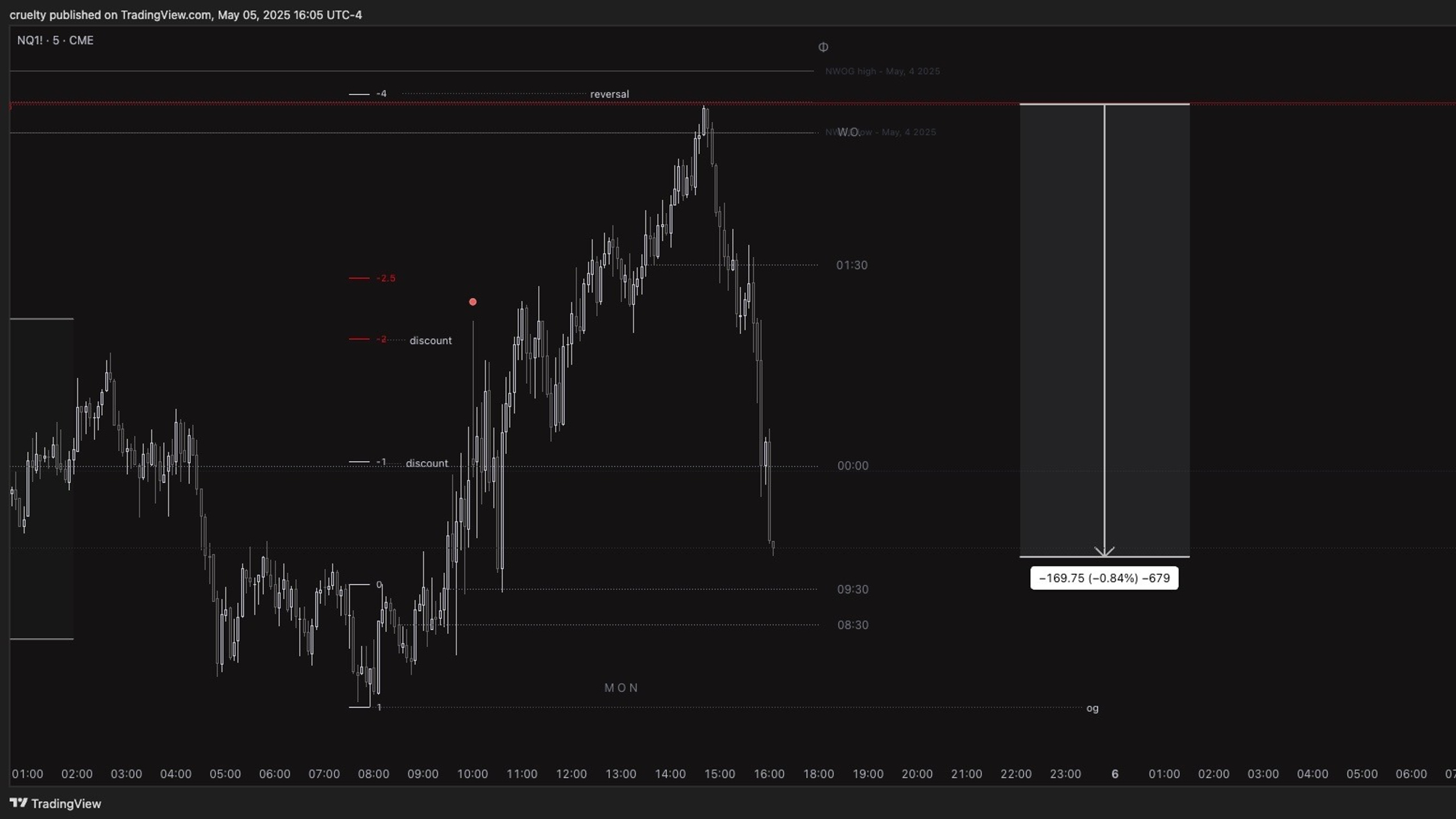Click the 'W.O.' level label

pos(848,133)
